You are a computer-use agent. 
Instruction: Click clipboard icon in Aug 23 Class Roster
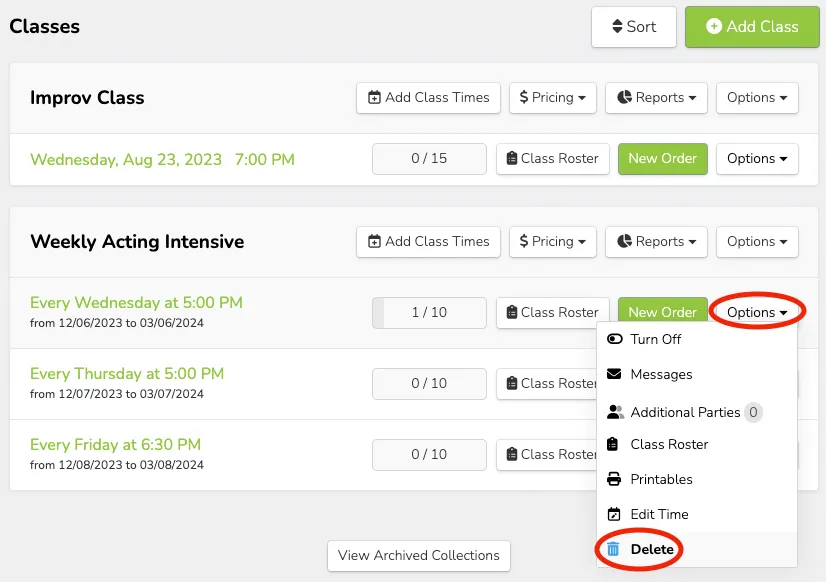click(512, 158)
